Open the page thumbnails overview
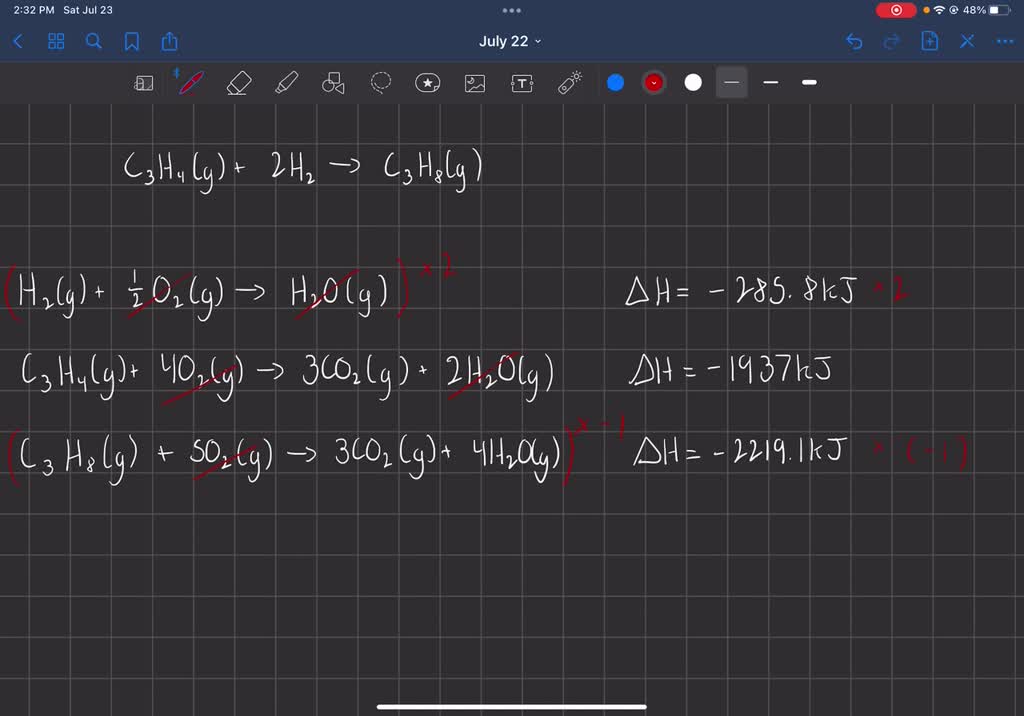Viewport: 1024px width, 716px height. [x=56, y=41]
